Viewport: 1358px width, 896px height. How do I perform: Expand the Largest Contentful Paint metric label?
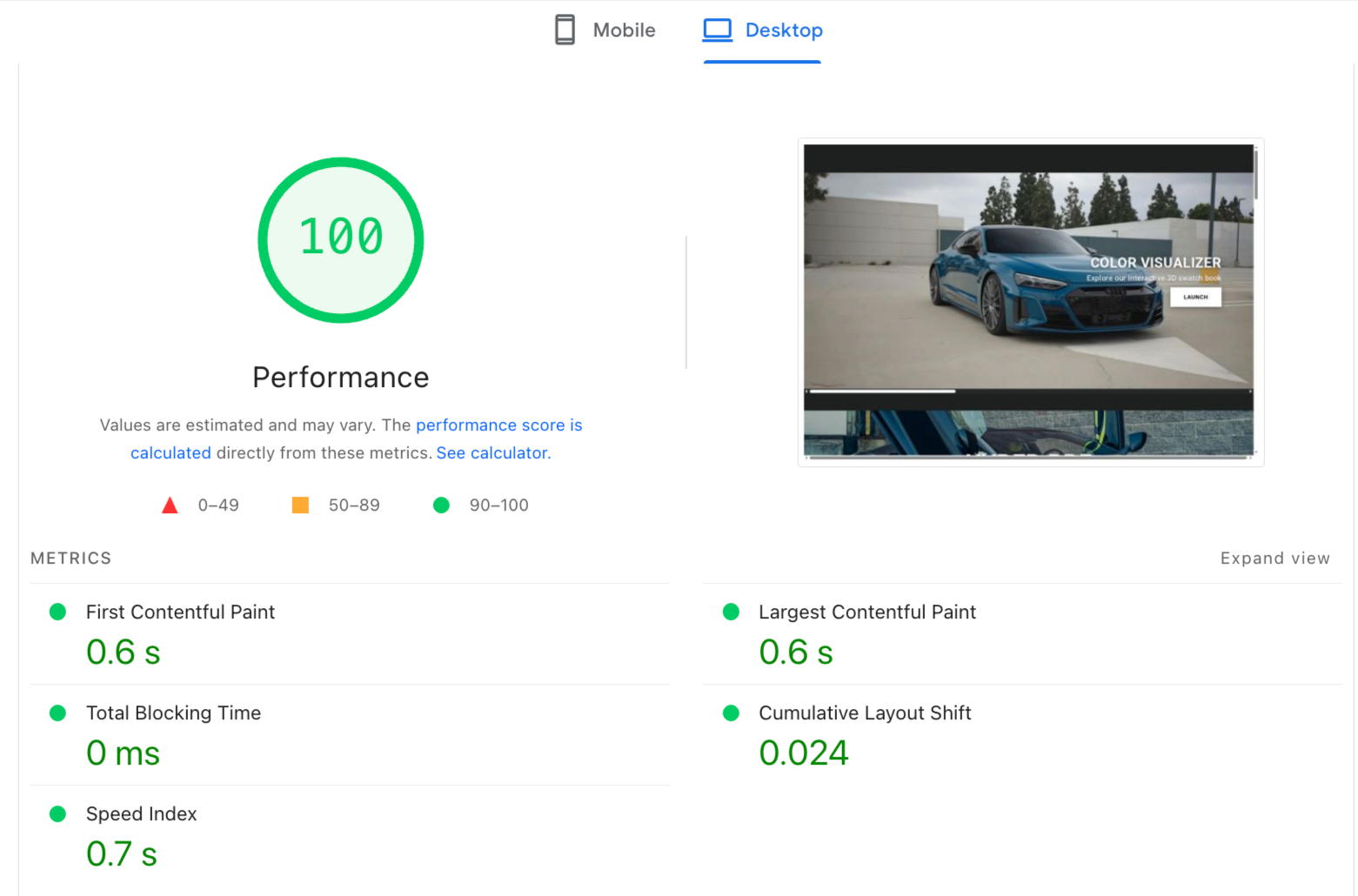[866, 612]
